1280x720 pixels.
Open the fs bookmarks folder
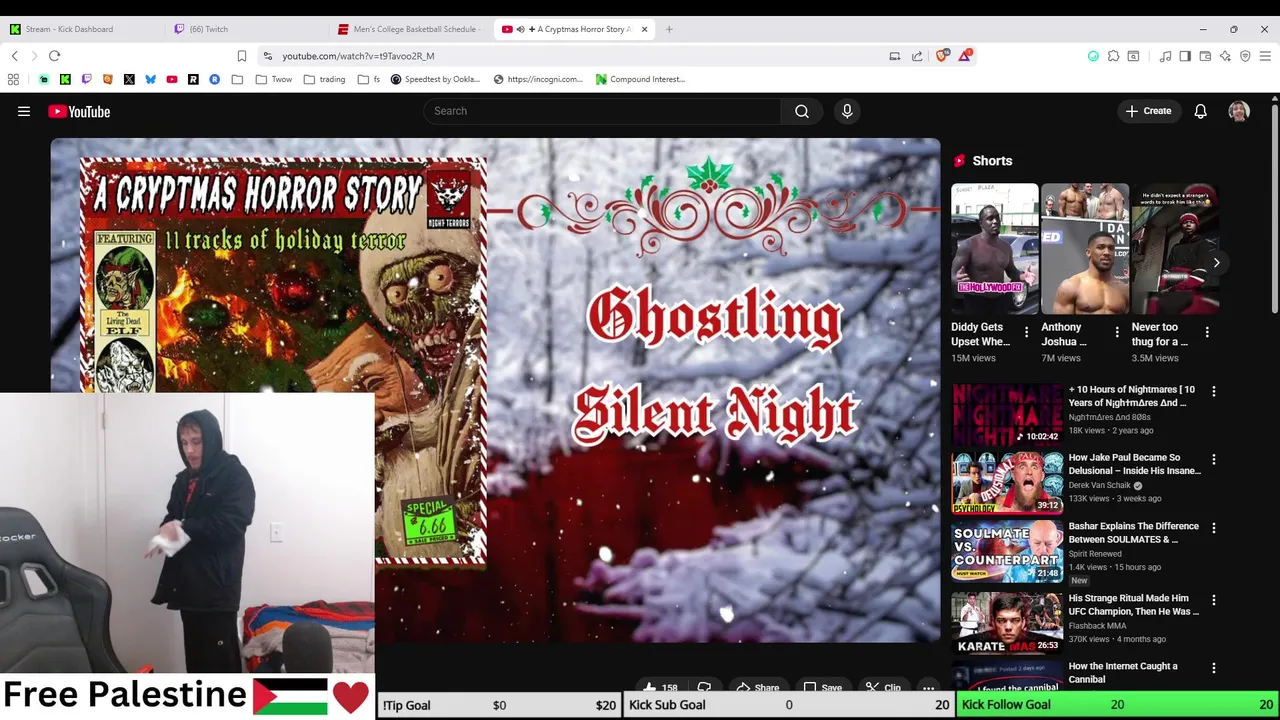368,79
